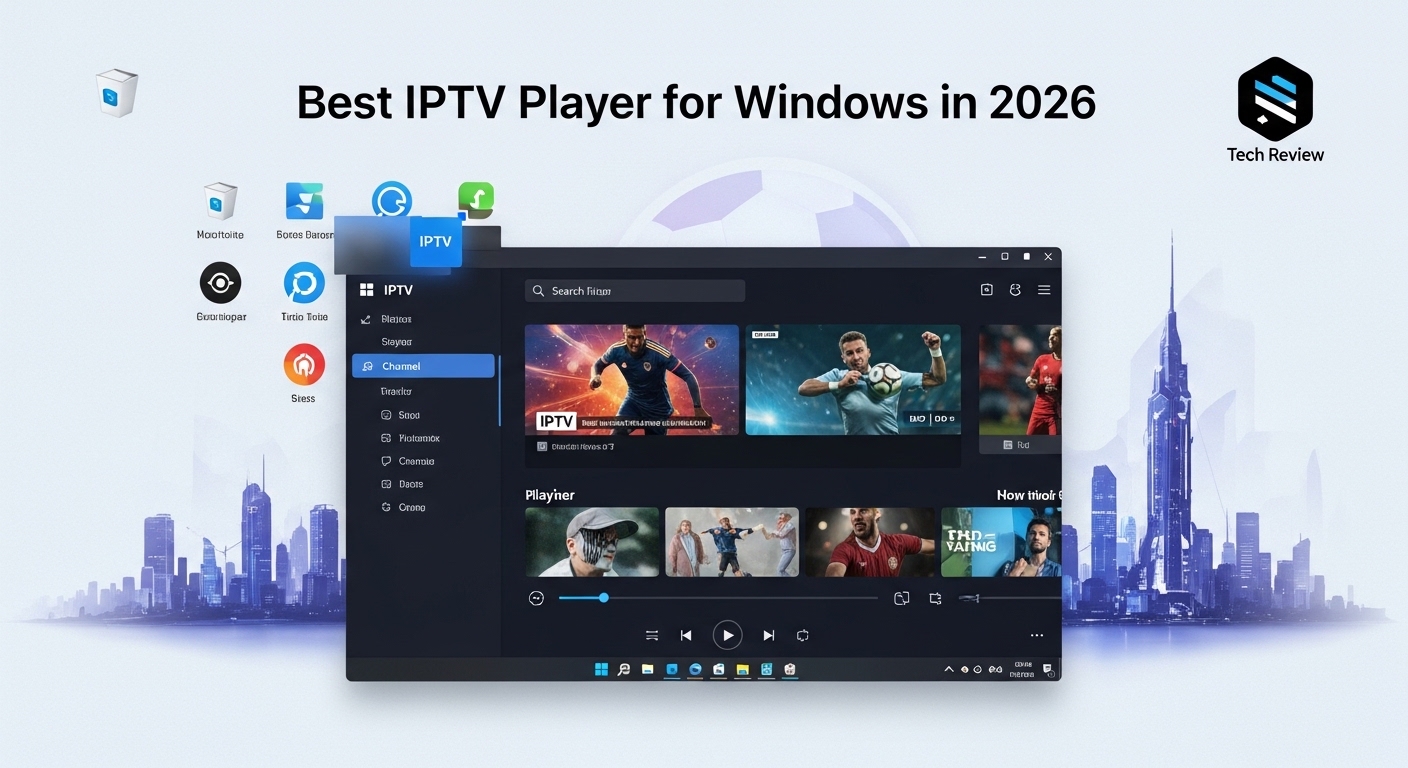Toggle the cast screen icon

click(x=901, y=598)
